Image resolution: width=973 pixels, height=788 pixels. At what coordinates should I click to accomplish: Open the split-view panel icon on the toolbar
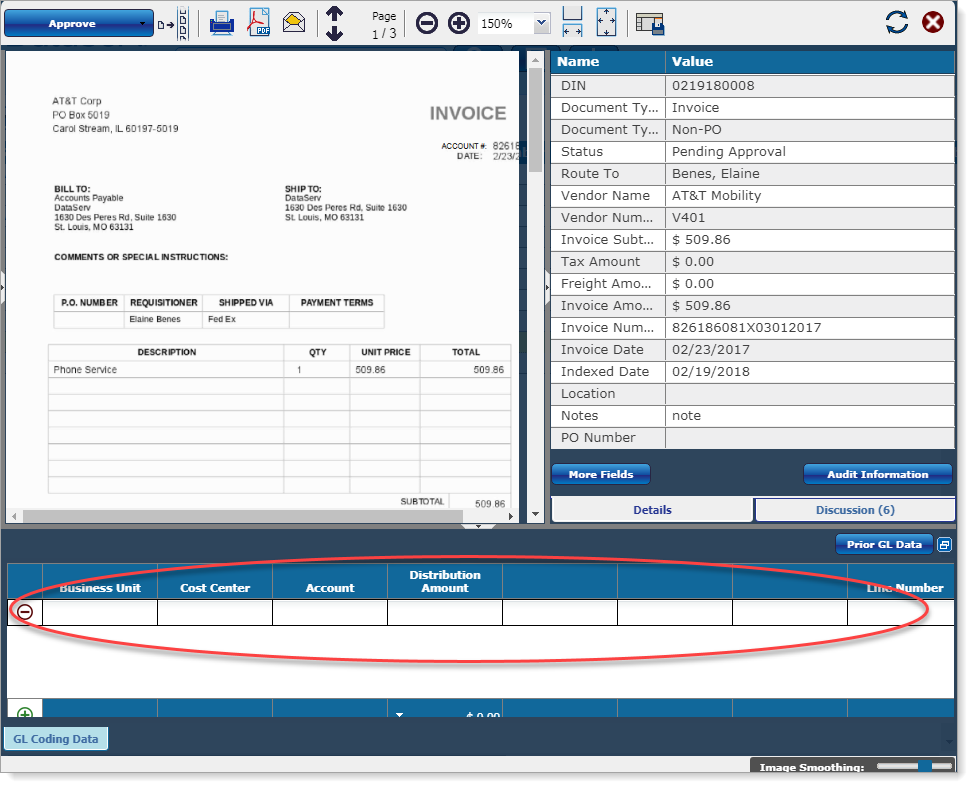pyautogui.click(x=650, y=22)
